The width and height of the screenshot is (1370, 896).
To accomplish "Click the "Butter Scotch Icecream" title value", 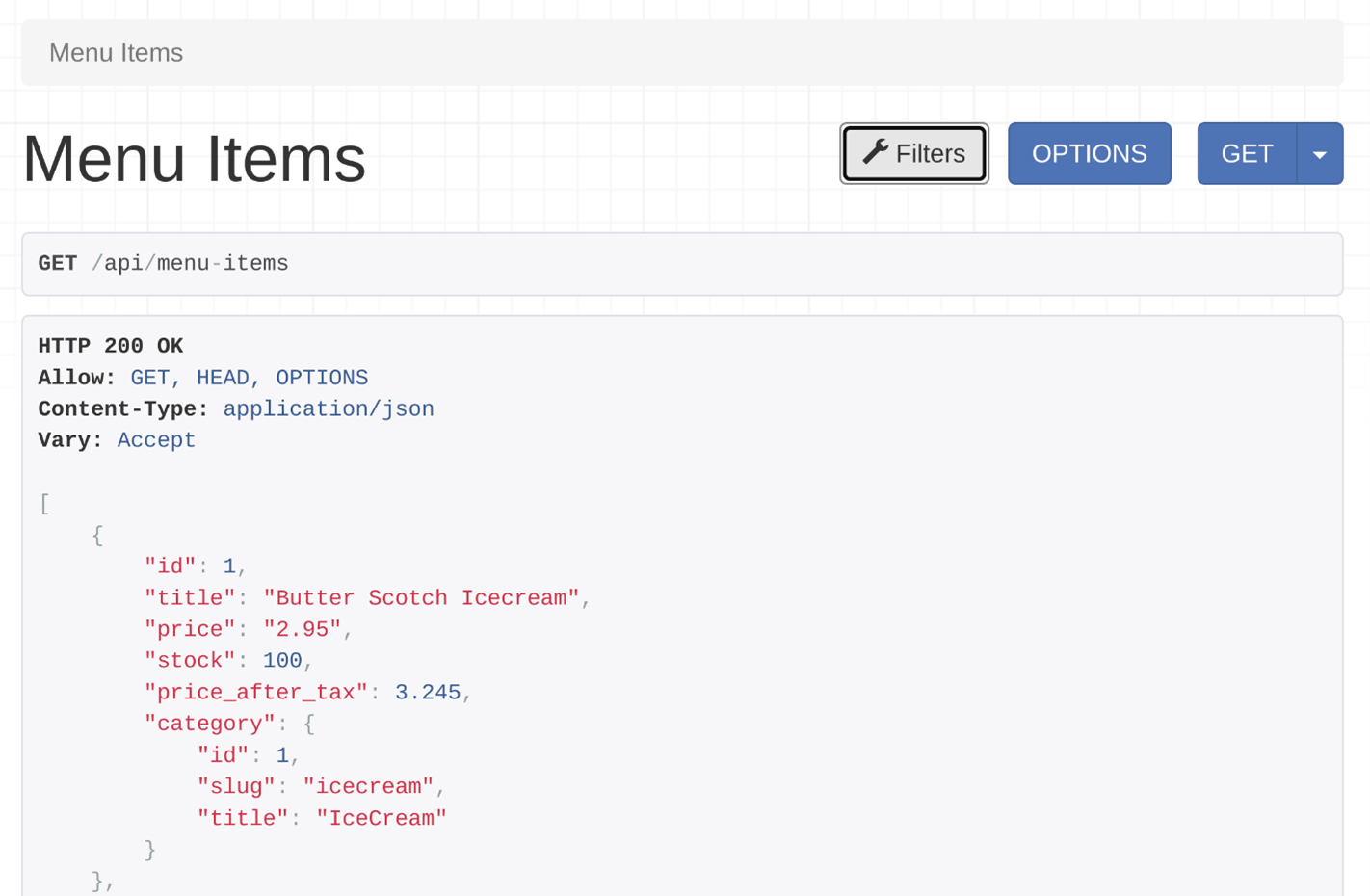I will click(x=421, y=598).
